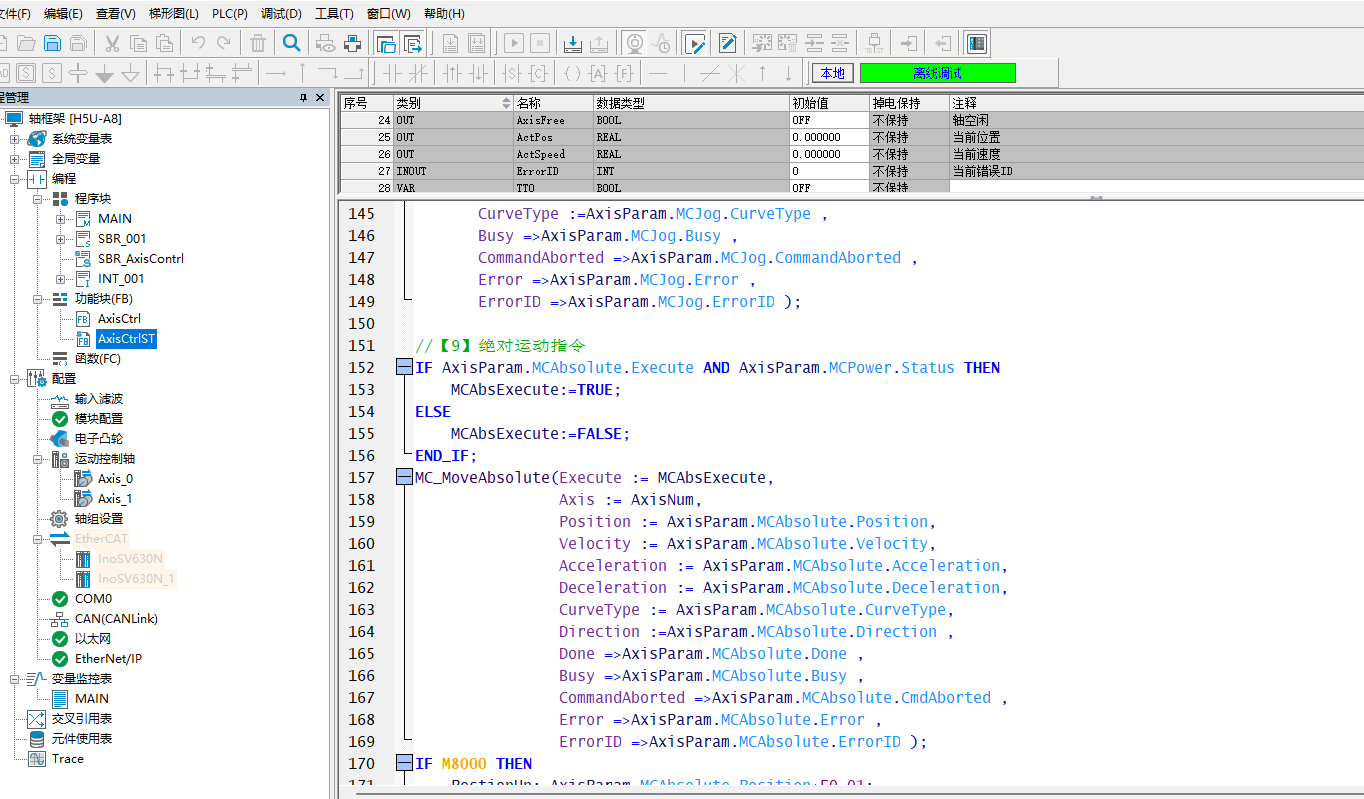The height and width of the screenshot is (799, 1364).
Task: Click the online edit play-pencil icon
Action: (695, 43)
